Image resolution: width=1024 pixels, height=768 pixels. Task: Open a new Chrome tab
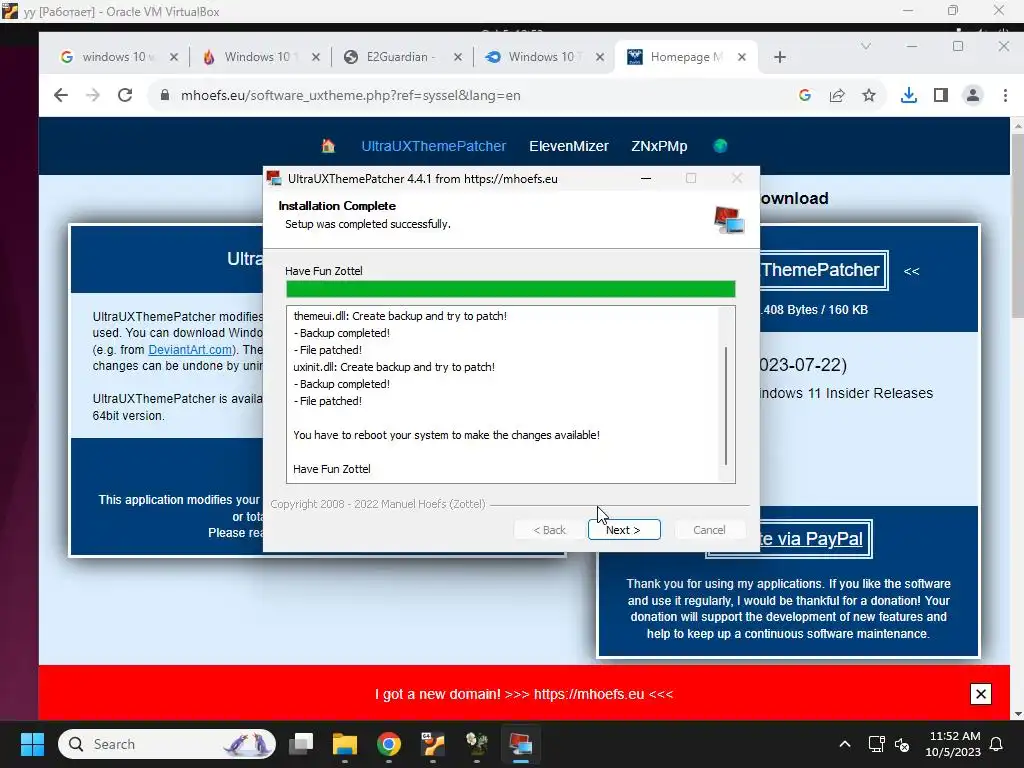[779, 57]
